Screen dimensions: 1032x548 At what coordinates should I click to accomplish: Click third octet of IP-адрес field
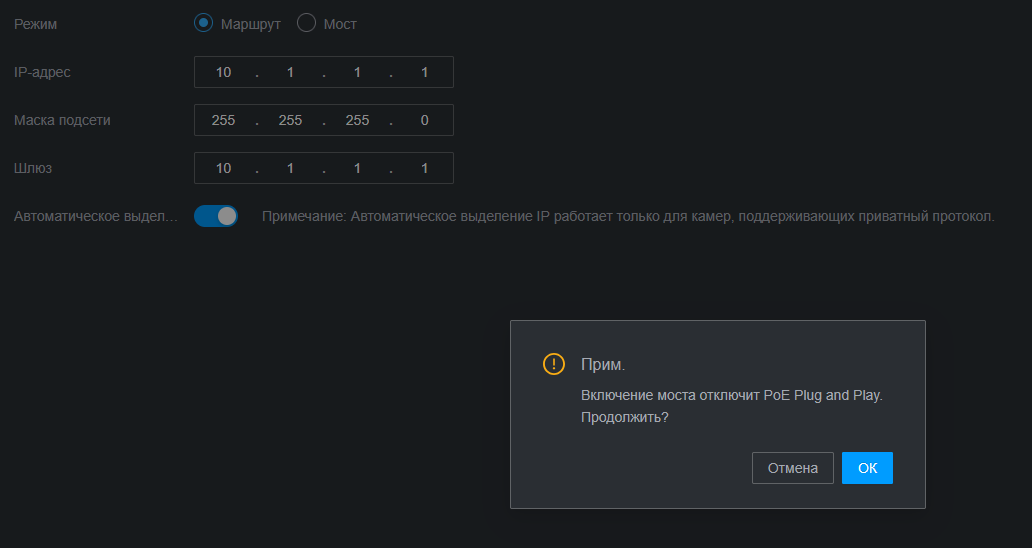point(357,72)
